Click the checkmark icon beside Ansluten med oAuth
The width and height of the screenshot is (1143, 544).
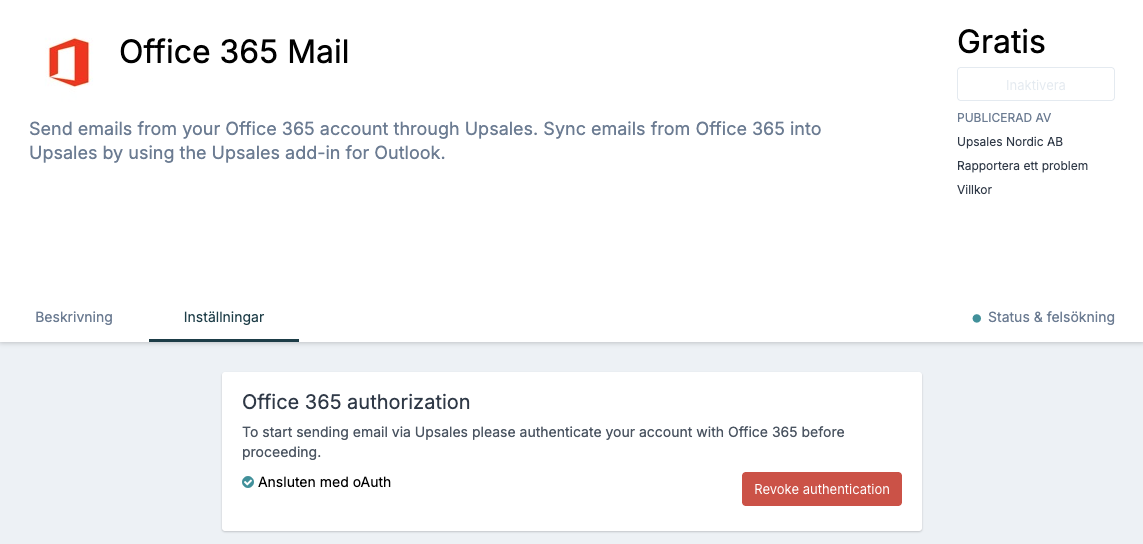pos(248,482)
